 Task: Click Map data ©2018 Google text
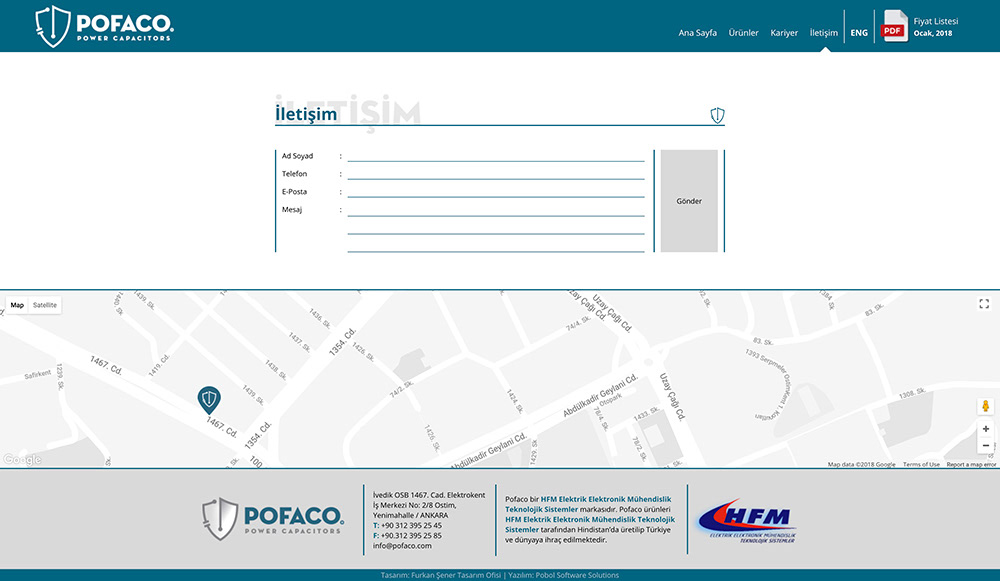pyautogui.click(x=861, y=464)
